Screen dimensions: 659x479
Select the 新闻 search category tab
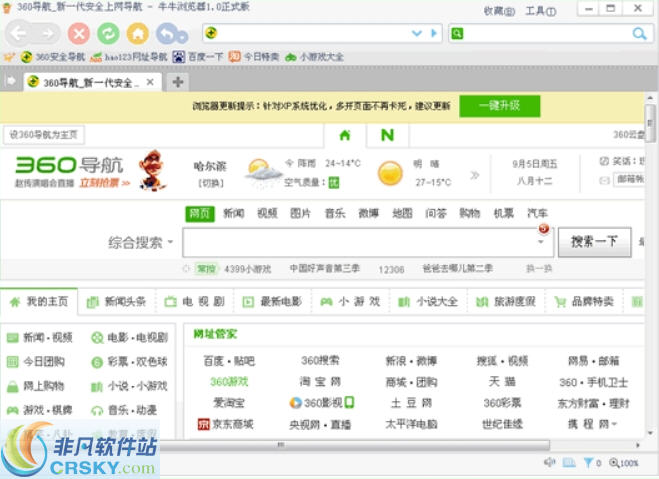click(x=234, y=213)
